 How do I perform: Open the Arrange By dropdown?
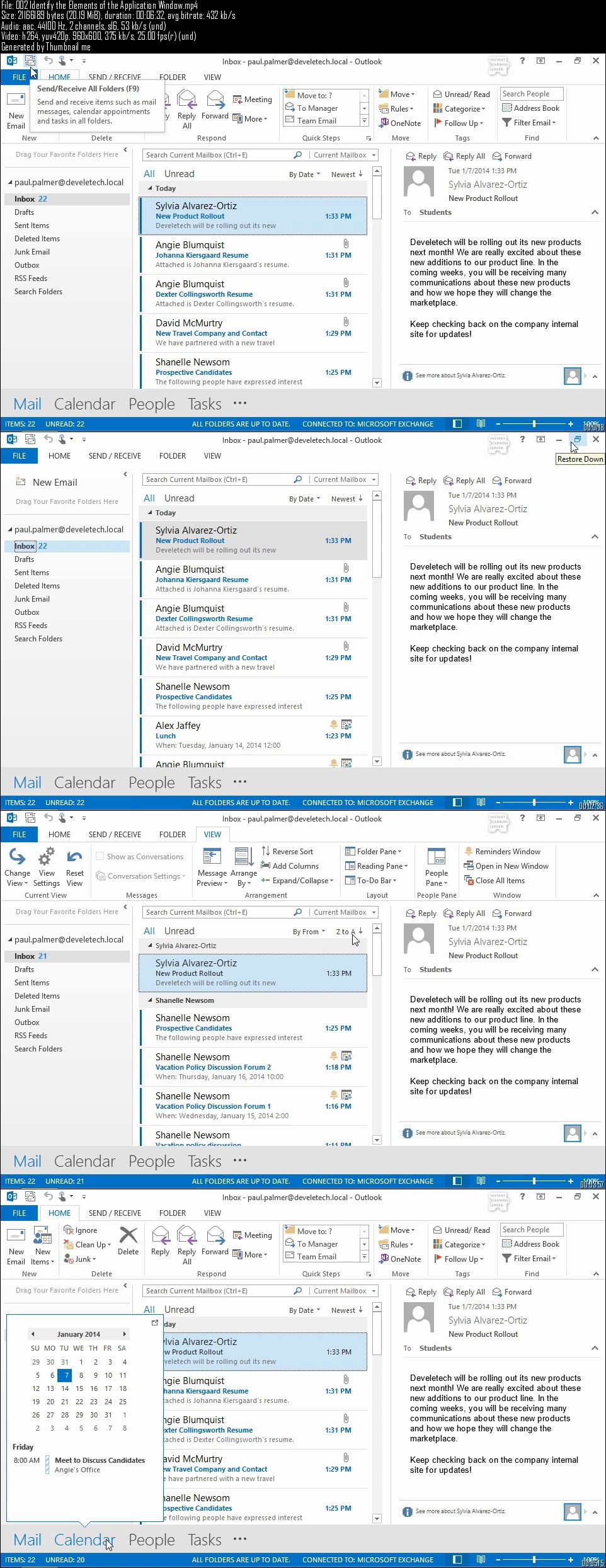(x=243, y=867)
